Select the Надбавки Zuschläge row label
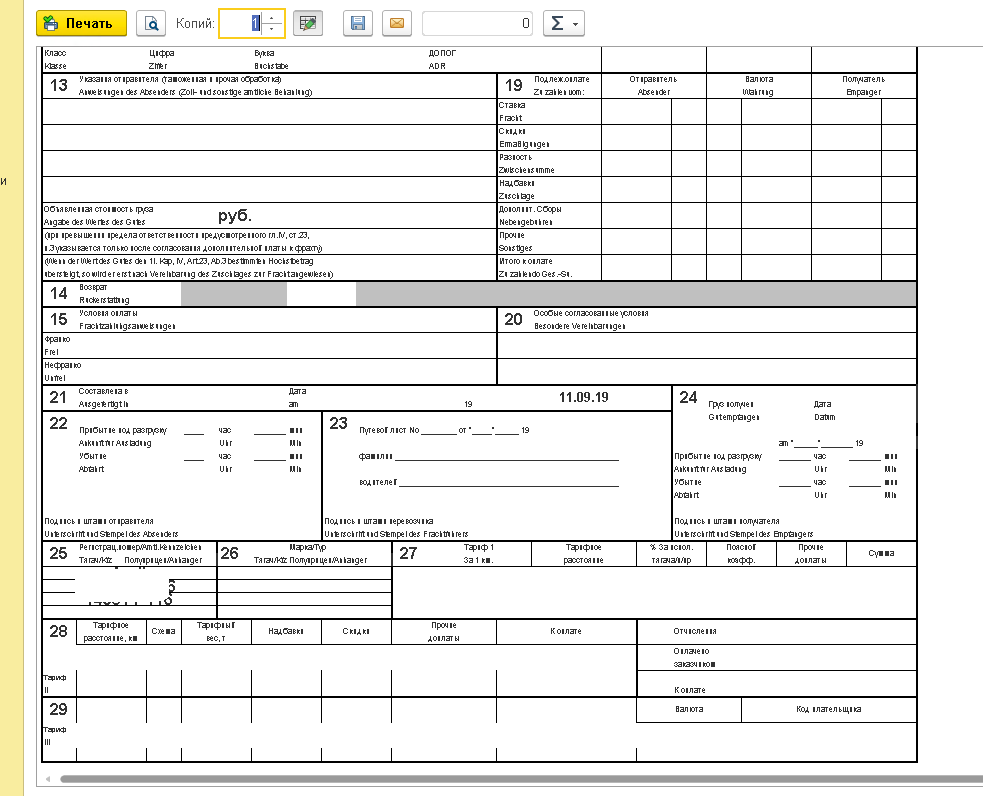 pos(549,190)
